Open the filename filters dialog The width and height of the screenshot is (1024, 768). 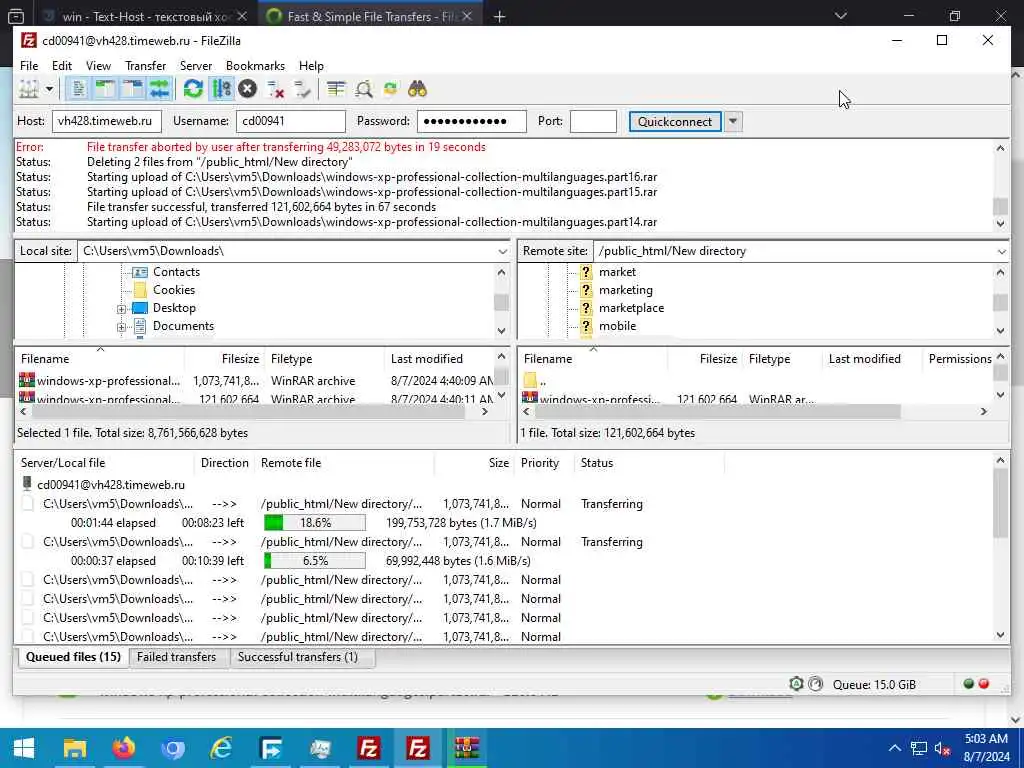pos(336,89)
